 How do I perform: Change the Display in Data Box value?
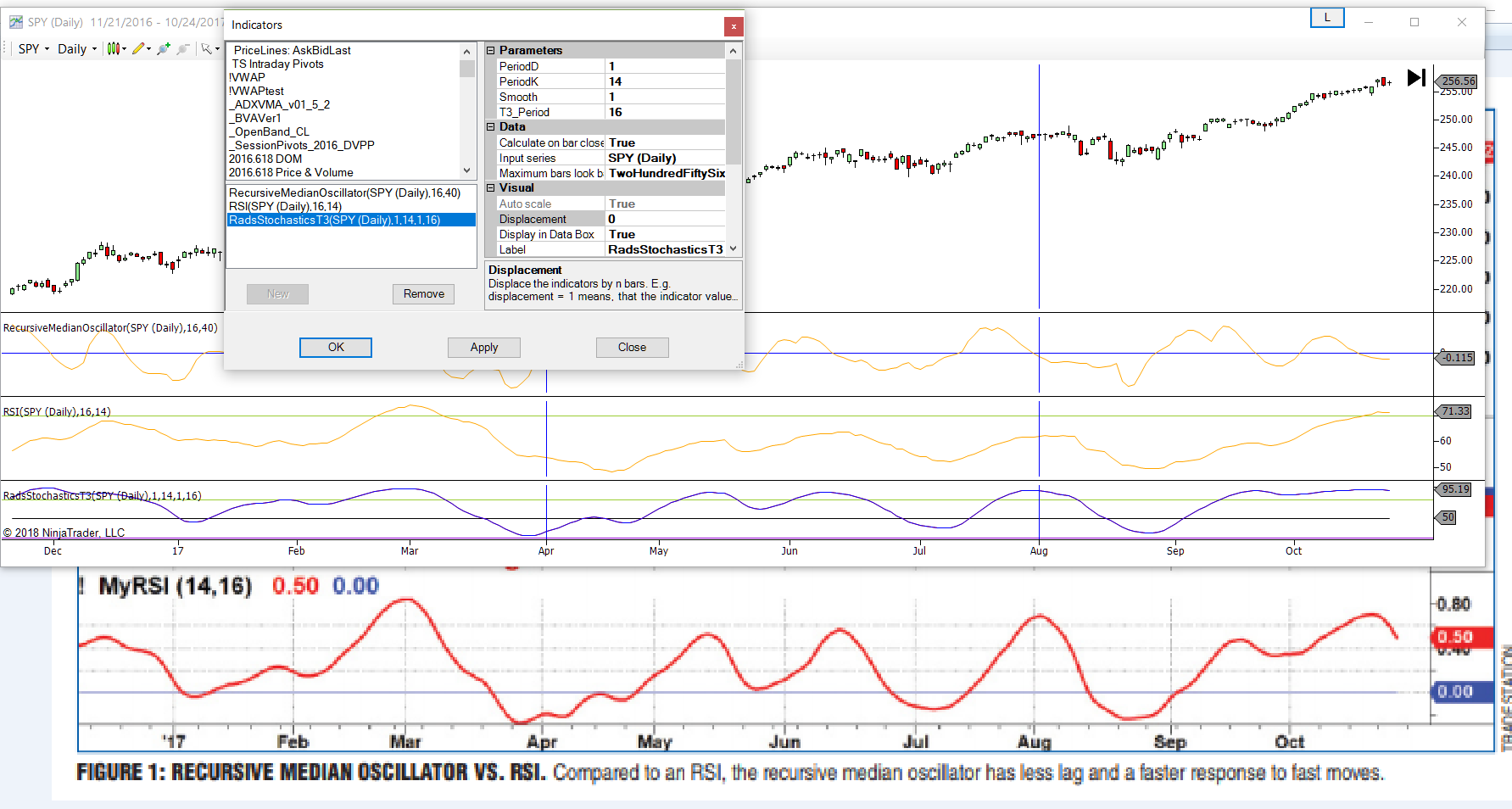coord(666,234)
